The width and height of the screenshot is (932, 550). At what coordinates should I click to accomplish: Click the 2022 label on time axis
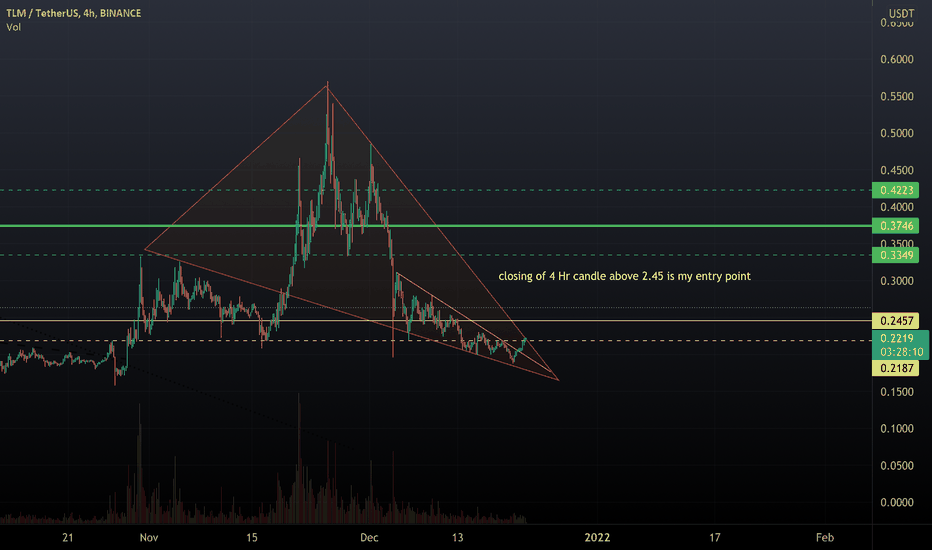tap(597, 538)
